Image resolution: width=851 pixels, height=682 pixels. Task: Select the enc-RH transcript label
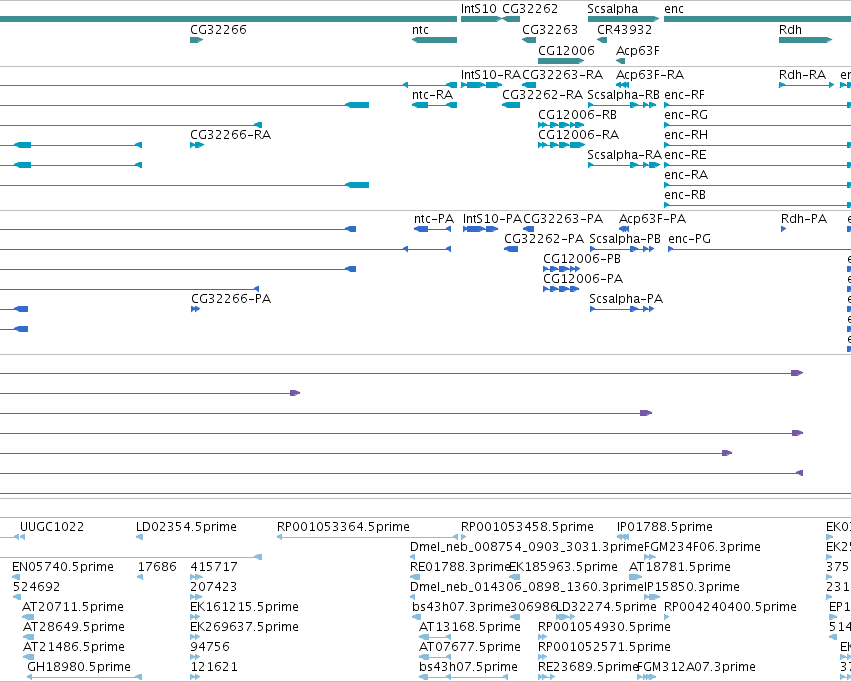pos(686,135)
